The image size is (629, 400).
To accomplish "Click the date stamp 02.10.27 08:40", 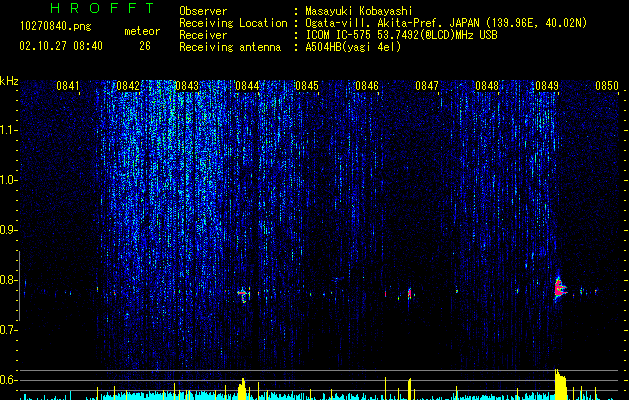I will tap(61, 46).
